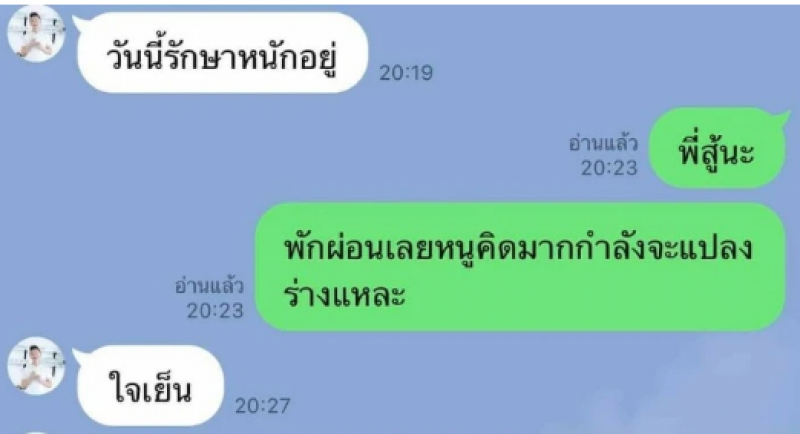Click อ่านแล้ว label beside พี่สู้นะ

click(x=604, y=143)
